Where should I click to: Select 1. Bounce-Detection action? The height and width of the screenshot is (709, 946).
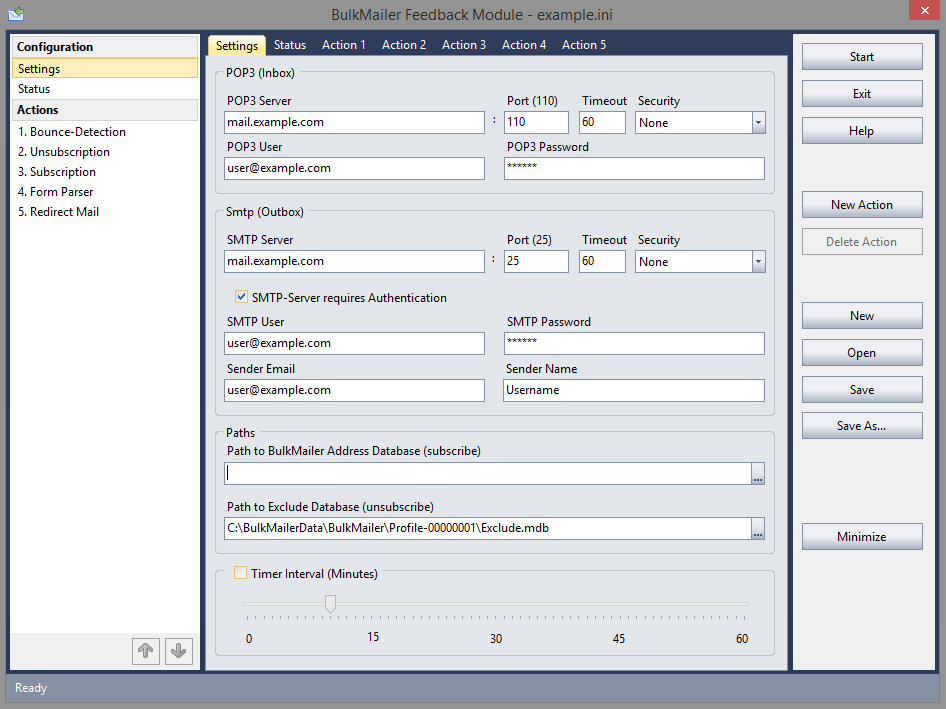[x=104, y=132]
